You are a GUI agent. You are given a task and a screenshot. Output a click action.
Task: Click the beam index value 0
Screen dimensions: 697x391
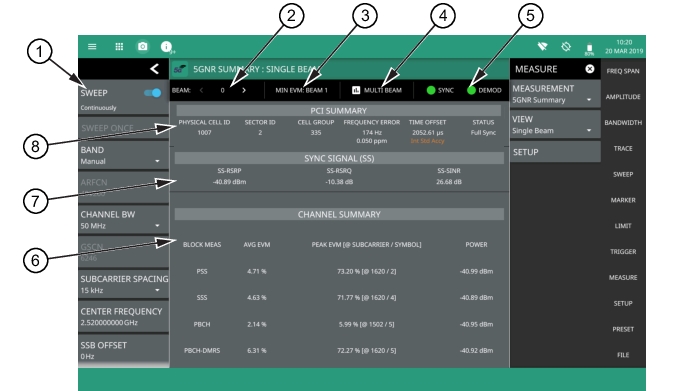coord(222,90)
